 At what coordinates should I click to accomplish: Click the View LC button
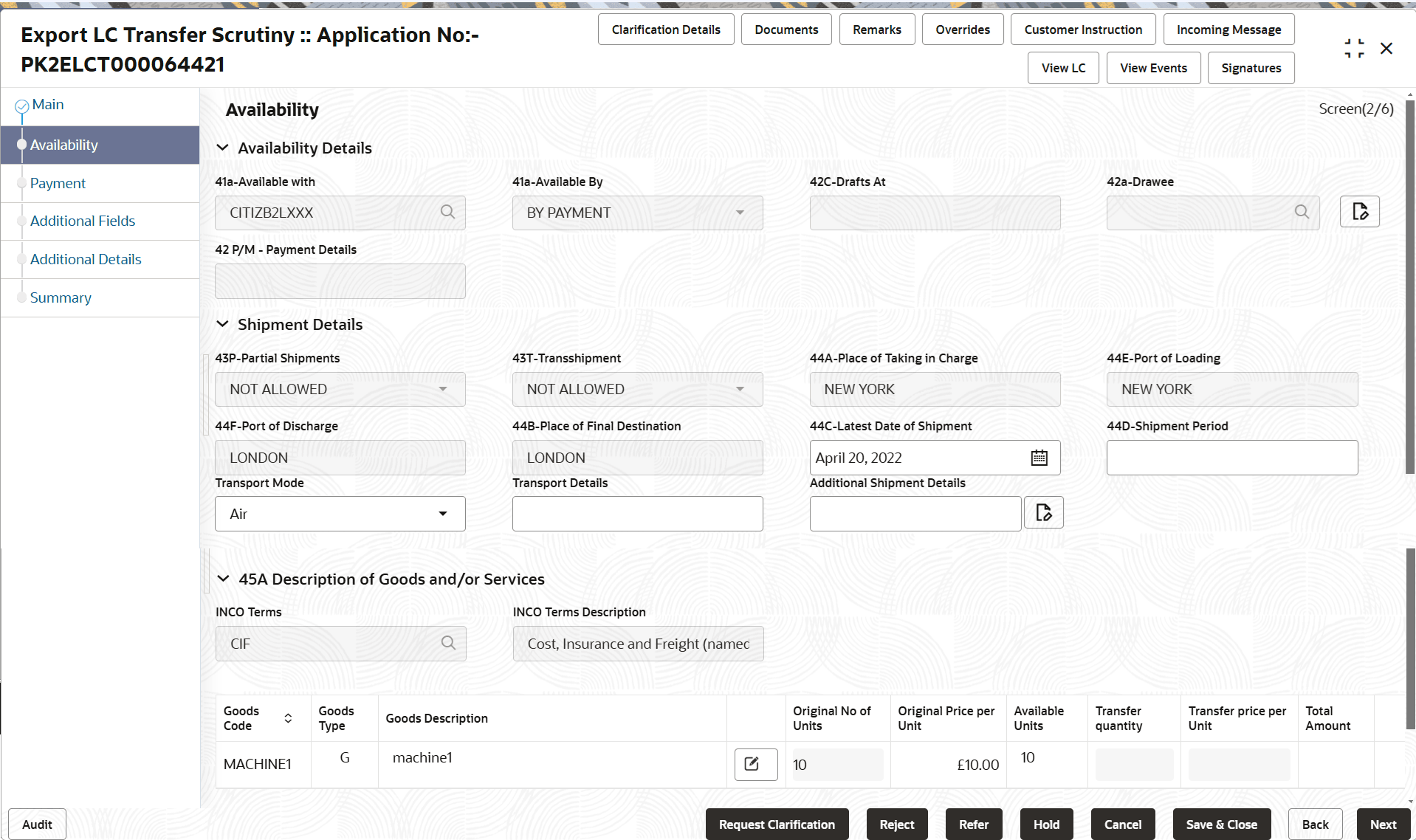pyautogui.click(x=1063, y=67)
